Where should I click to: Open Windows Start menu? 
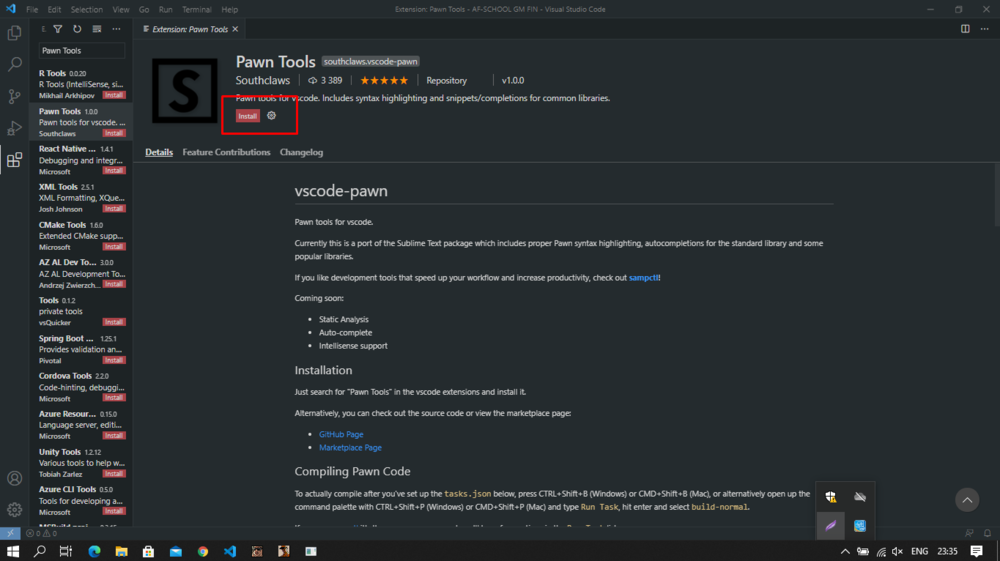point(13,551)
